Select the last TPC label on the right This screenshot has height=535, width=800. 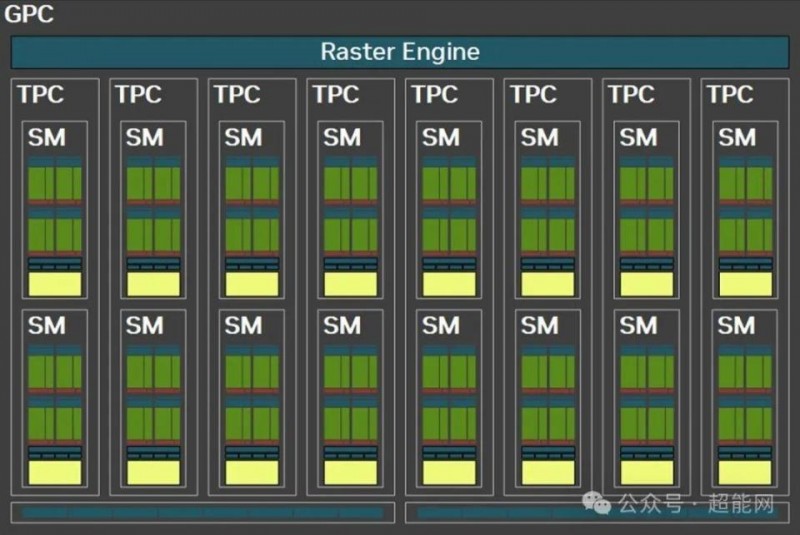(730, 95)
